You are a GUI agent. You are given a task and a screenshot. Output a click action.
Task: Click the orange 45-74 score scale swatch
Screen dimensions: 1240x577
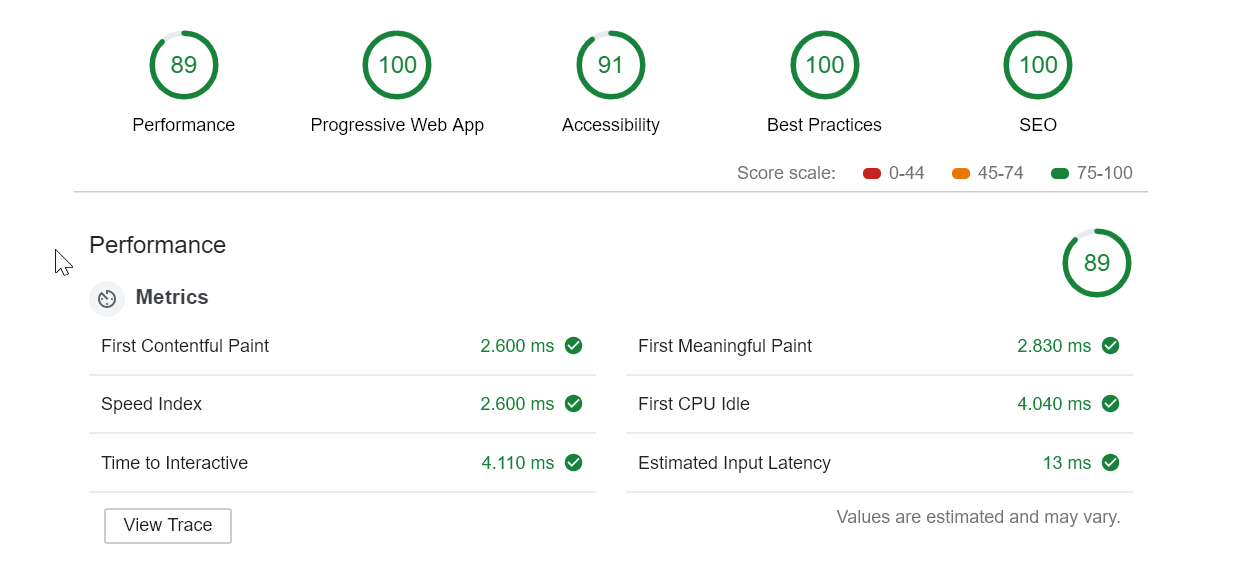click(961, 174)
